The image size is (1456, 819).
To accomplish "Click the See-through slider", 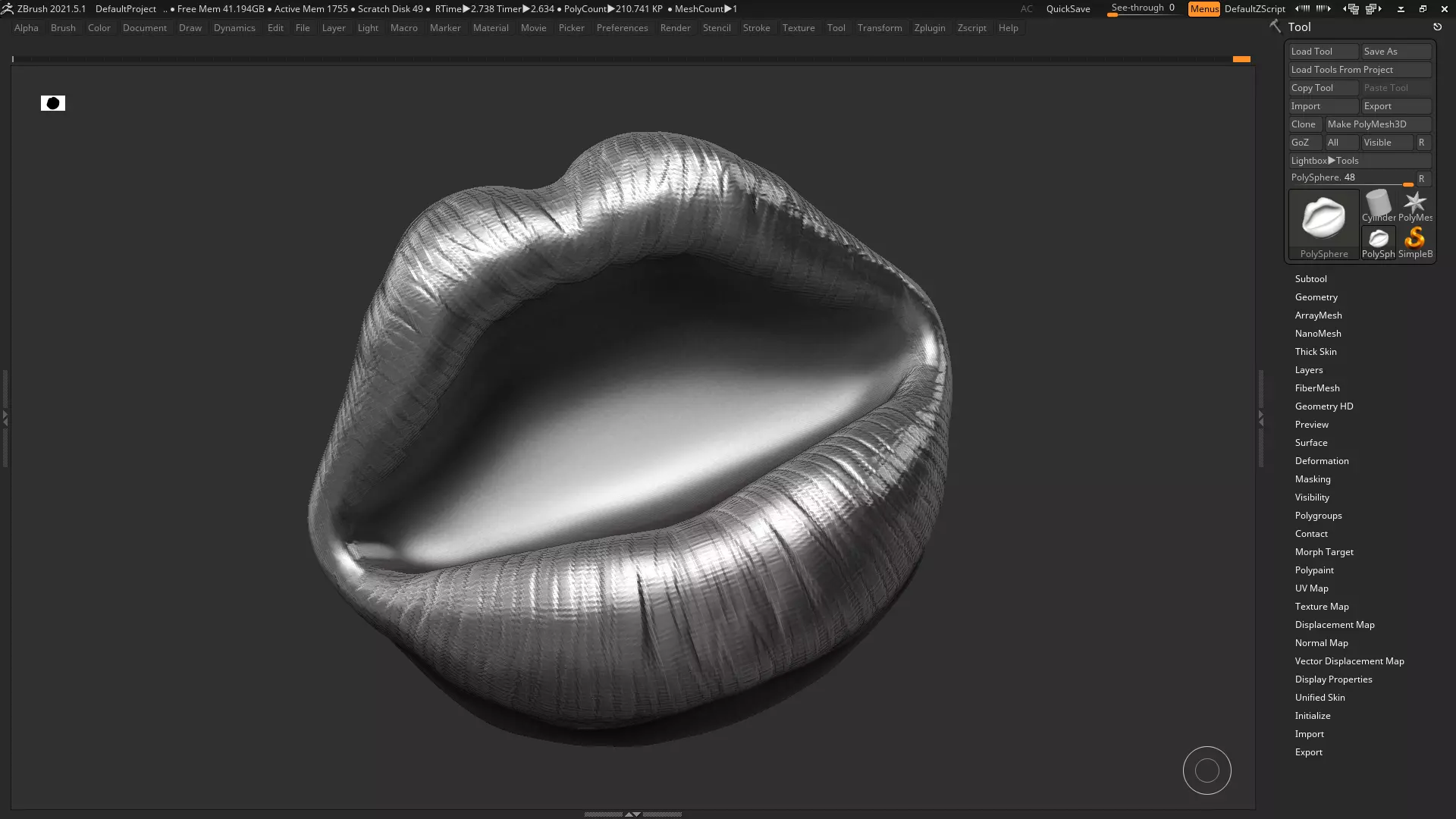I will 1142,8.
